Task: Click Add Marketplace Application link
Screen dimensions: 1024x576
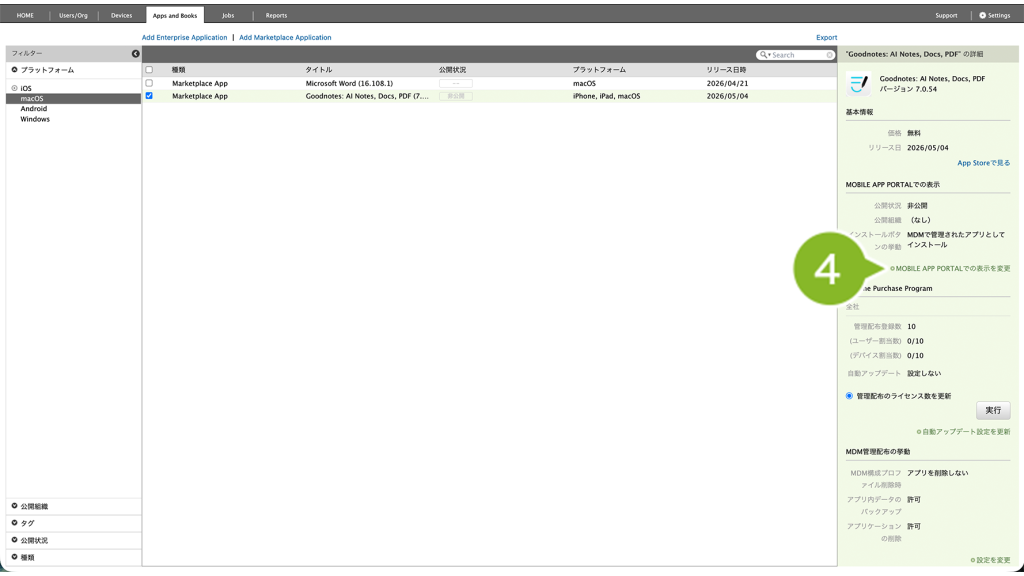Action: (285, 37)
